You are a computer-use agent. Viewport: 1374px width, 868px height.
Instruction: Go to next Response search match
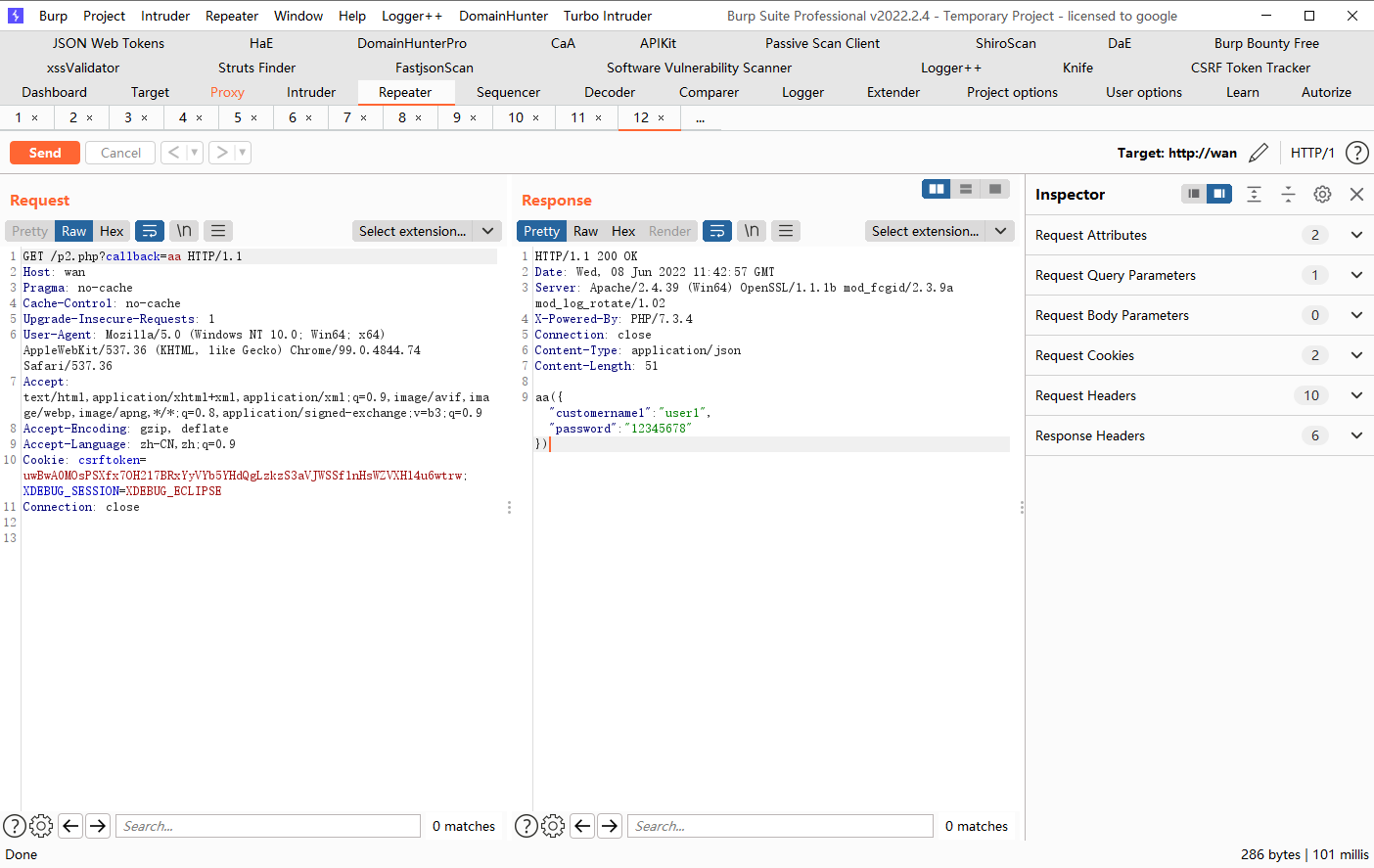(610, 826)
